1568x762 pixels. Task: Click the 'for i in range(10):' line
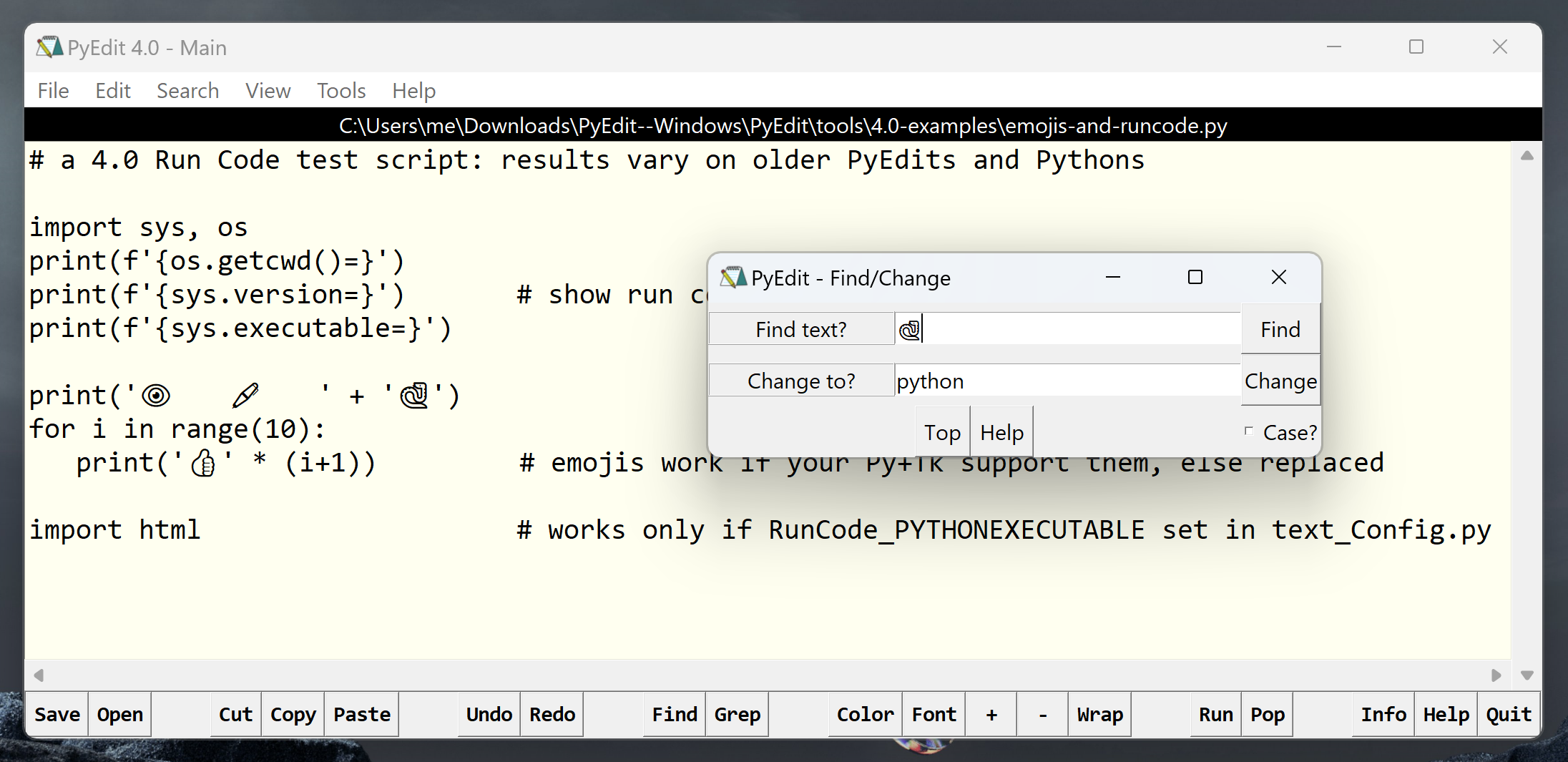[x=177, y=429]
